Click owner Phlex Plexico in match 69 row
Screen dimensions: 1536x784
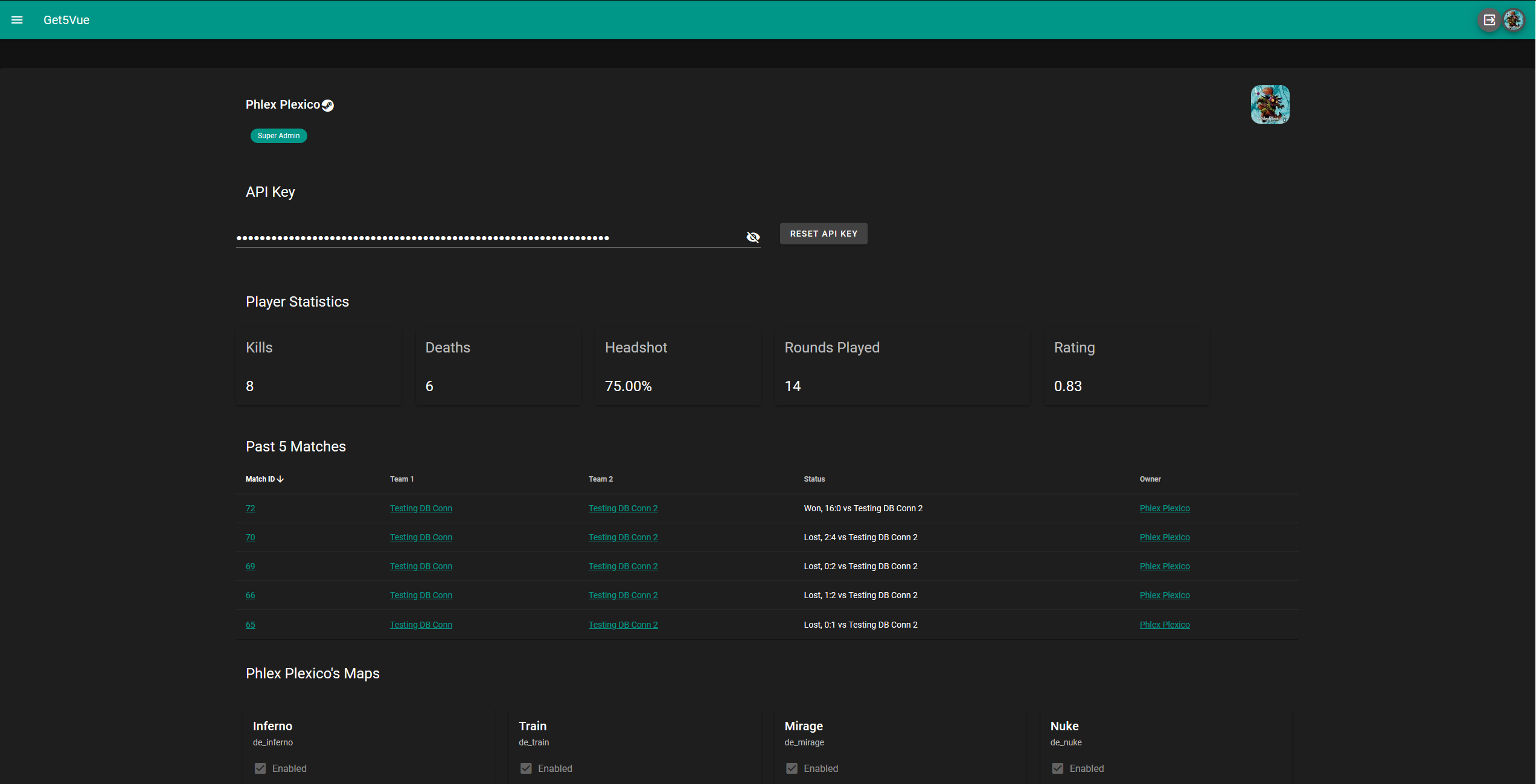tap(1164, 566)
